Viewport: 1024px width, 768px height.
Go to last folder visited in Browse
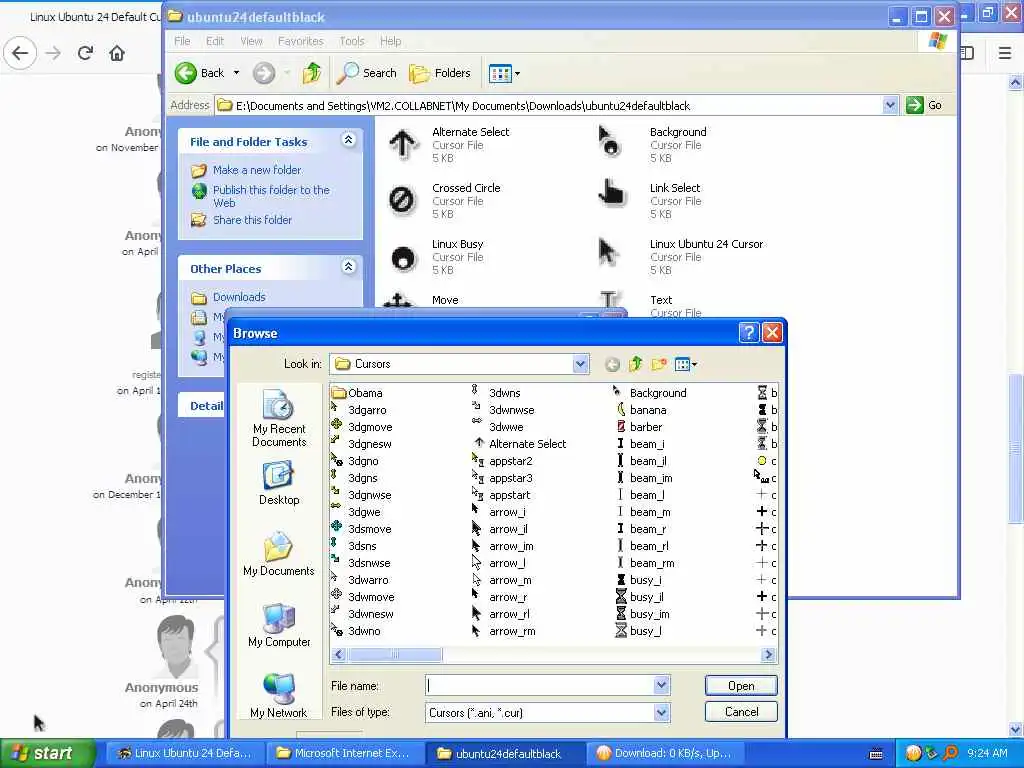click(612, 364)
